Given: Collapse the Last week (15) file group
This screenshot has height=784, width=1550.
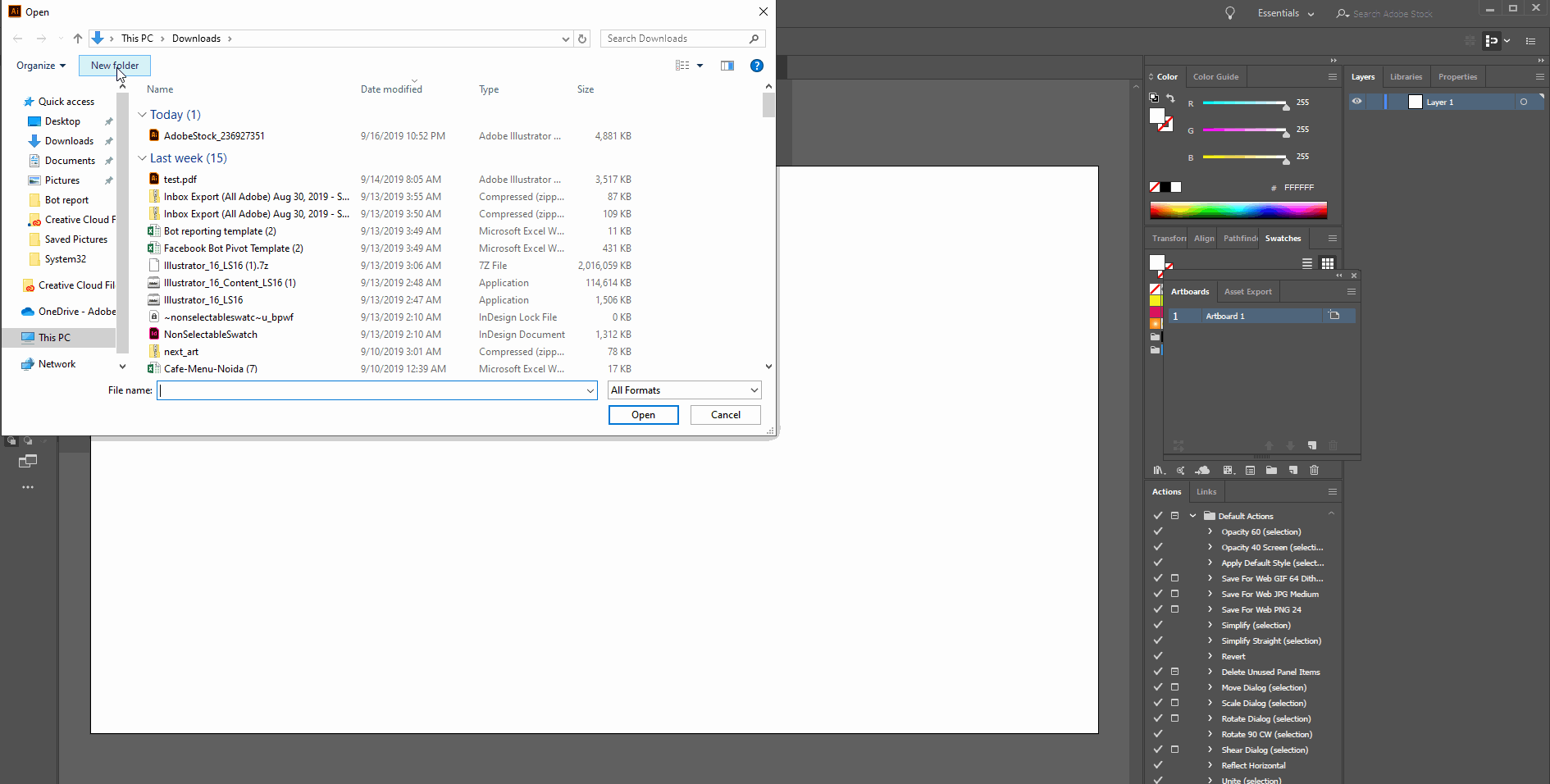Looking at the screenshot, I should point(142,158).
